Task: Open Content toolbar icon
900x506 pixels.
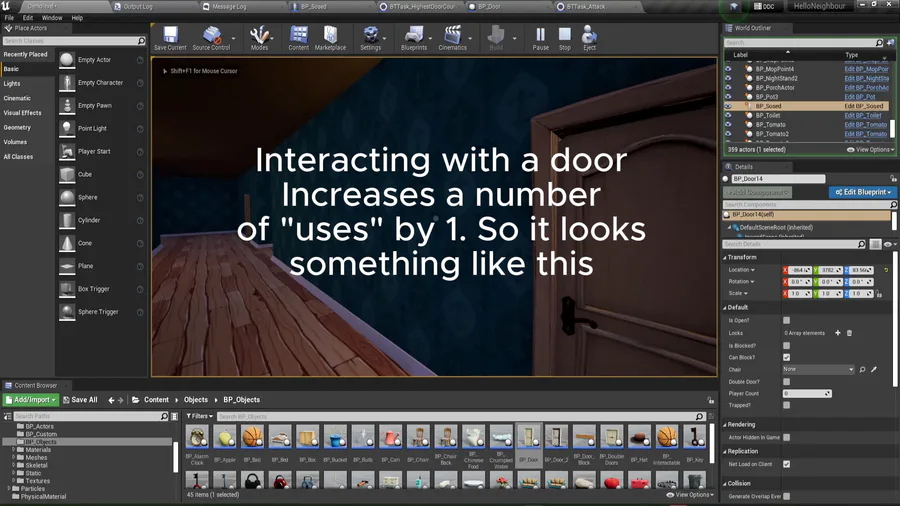Action: point(298,38)
